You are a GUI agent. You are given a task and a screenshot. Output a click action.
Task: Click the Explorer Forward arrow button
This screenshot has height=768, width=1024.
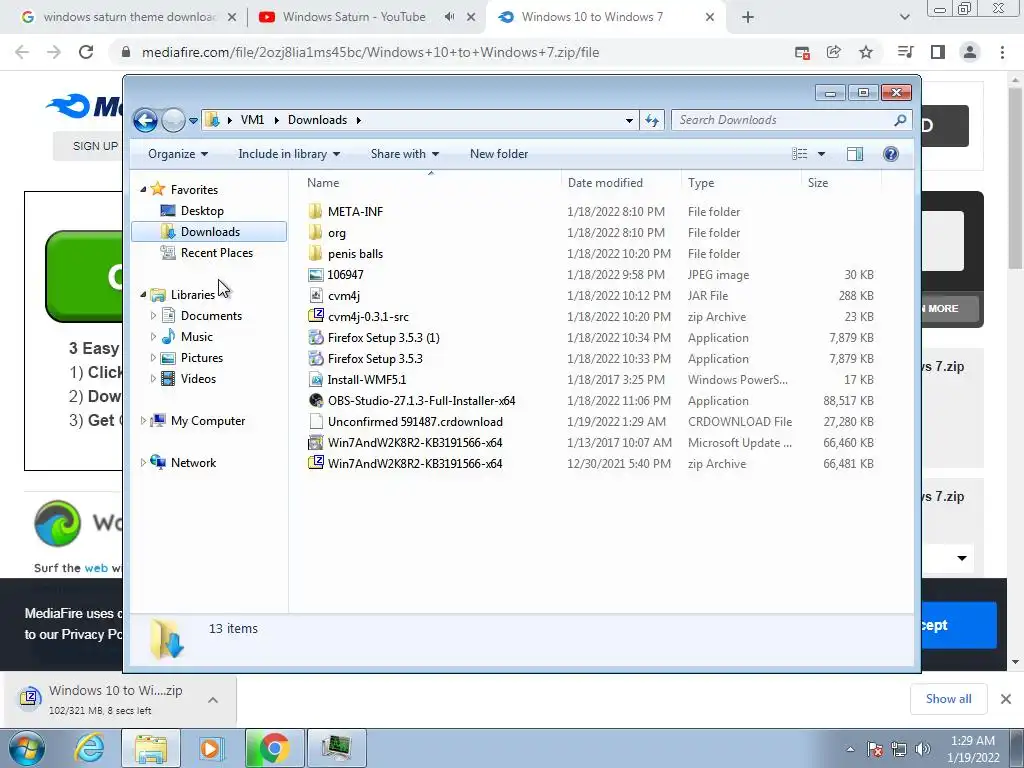coord(173,120)
